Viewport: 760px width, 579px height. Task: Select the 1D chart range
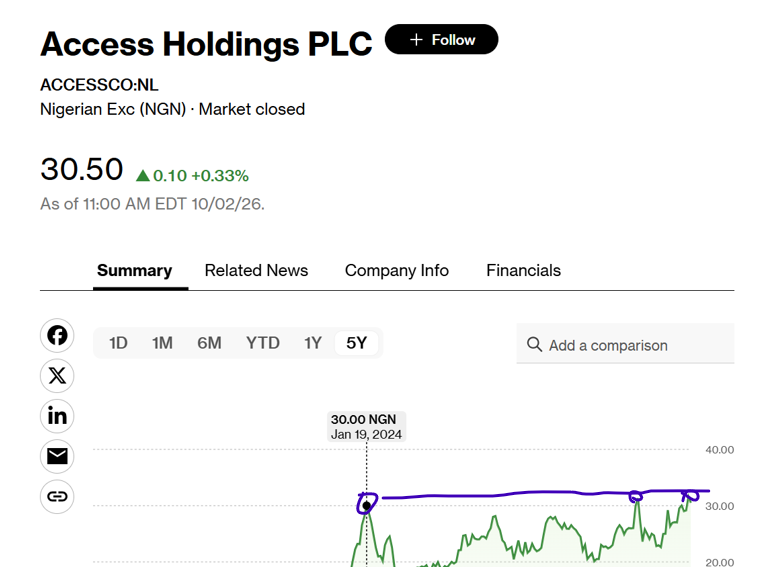[x=118, y=343]
